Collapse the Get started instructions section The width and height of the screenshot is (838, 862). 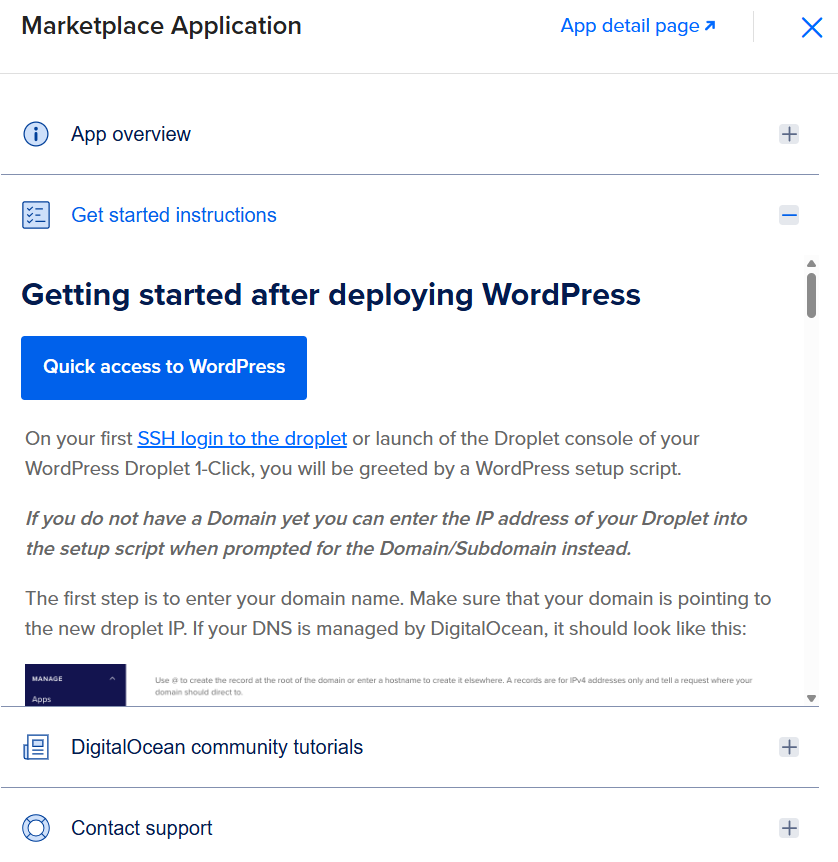(789, 215)
